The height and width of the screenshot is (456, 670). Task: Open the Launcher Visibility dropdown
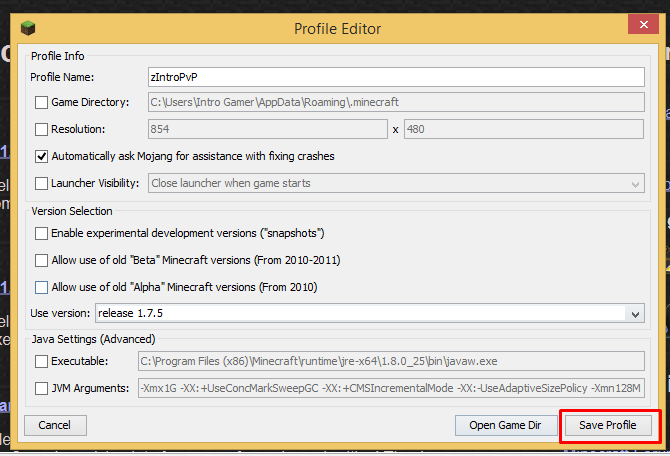coord(396,183)
